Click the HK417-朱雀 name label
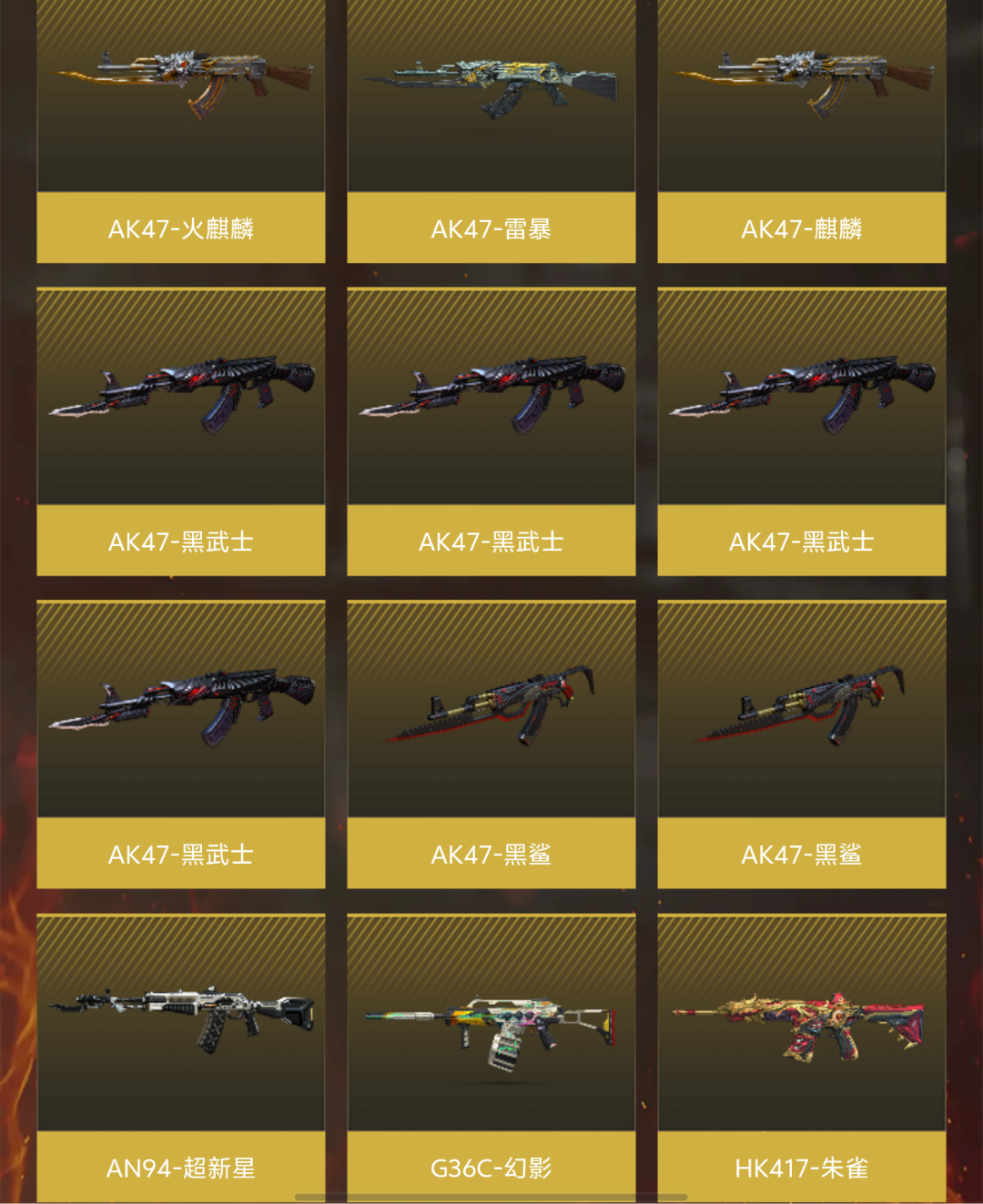 802,1167
